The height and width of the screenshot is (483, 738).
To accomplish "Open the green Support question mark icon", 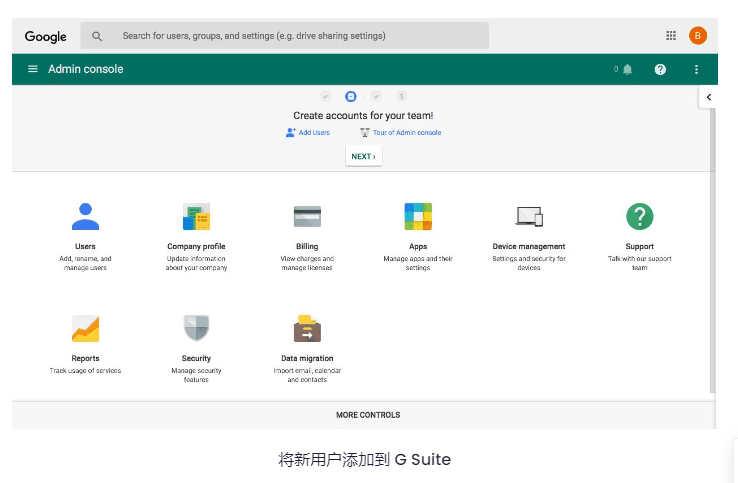I will 640,217.
